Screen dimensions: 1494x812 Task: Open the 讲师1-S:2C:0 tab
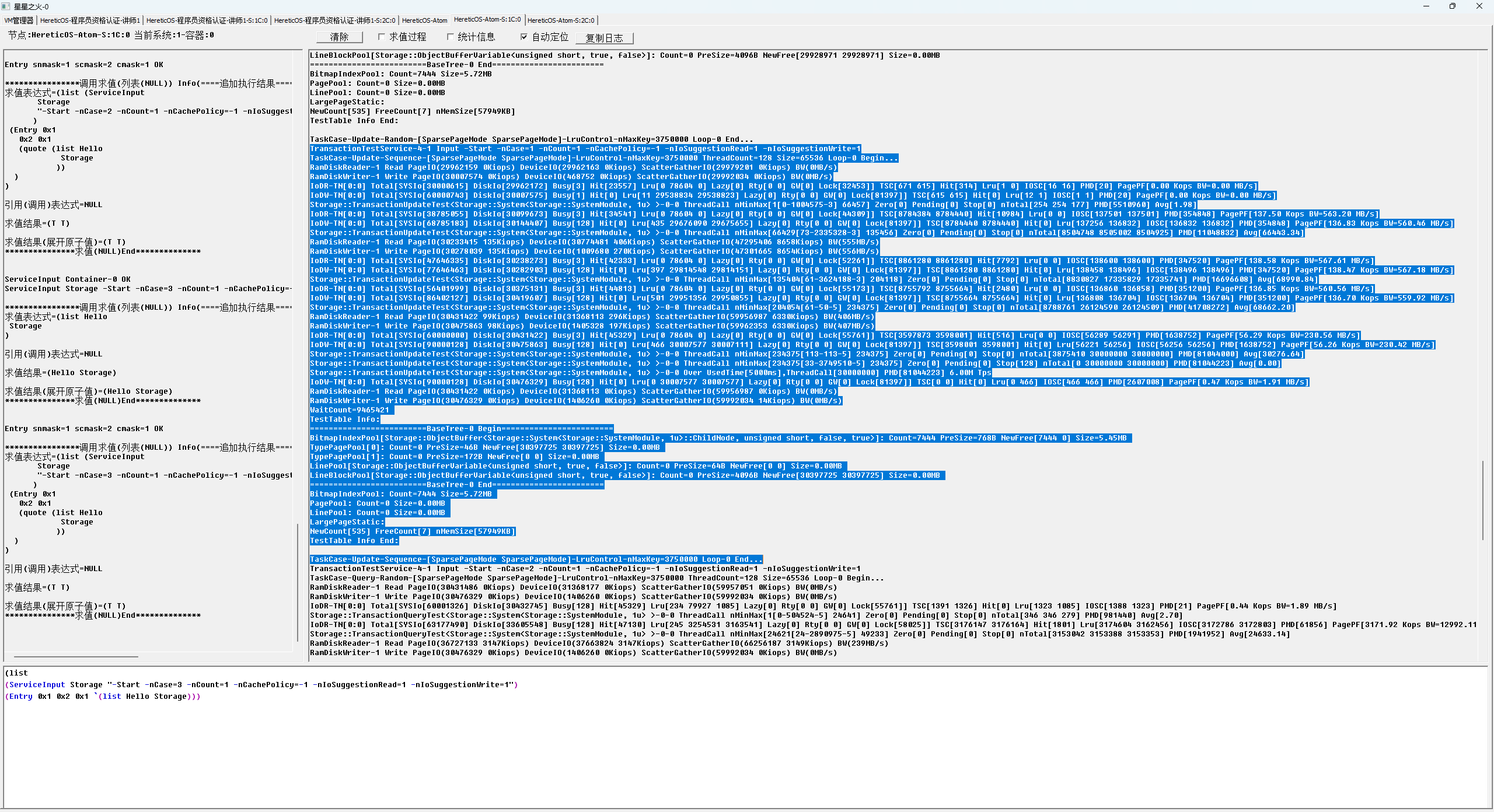(334, 20)
